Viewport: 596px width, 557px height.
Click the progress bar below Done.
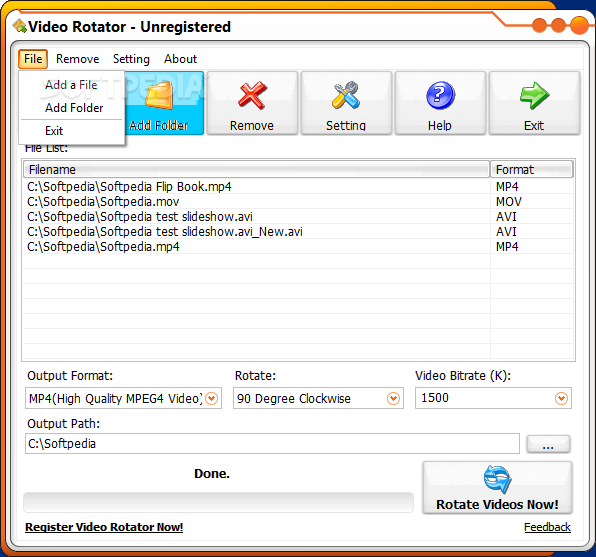pyautogui.click(x=218, y=503)
